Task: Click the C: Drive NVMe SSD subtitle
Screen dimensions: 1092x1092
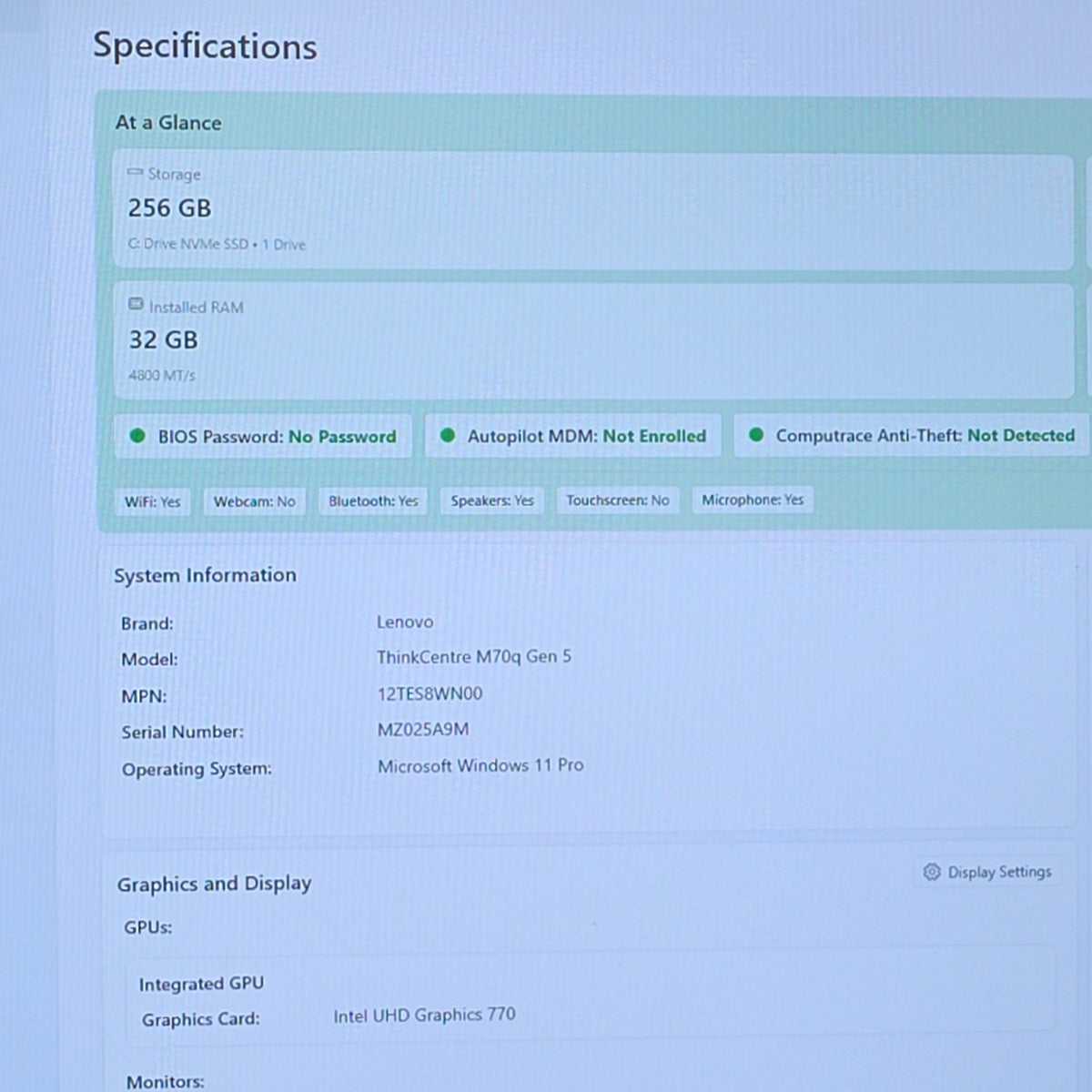Action: [x=217, y=244]
